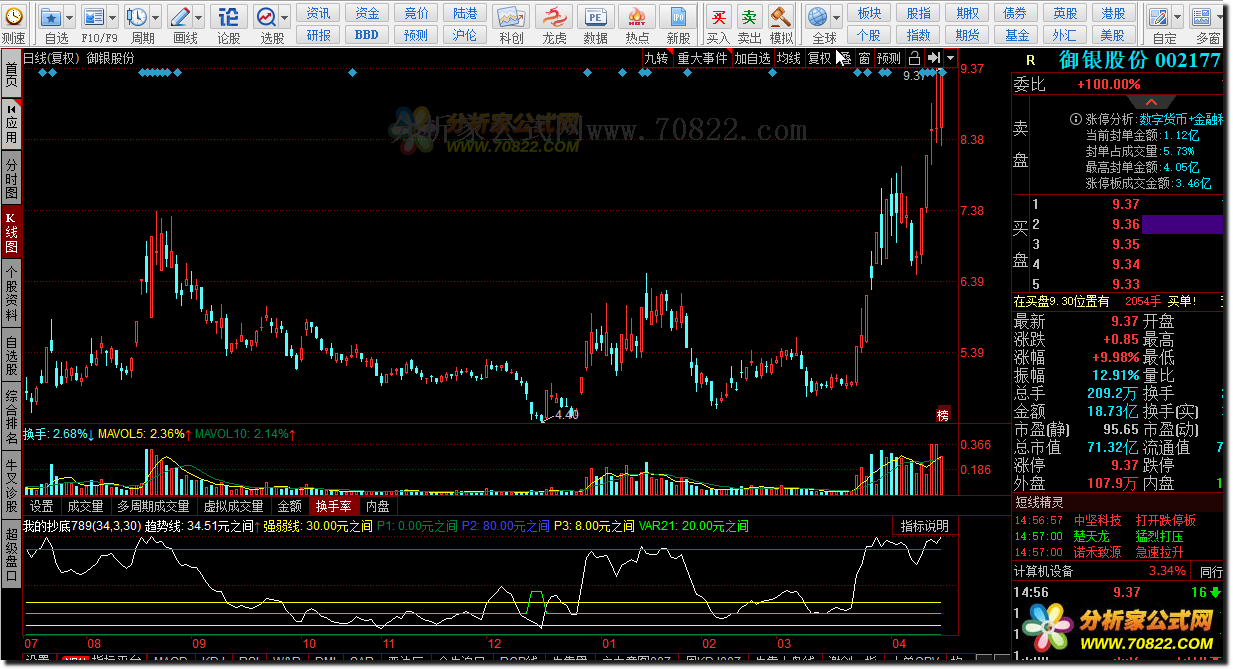Click the 指标说明 button
The height and width of the screenshot is (669, 1233).
924,525
